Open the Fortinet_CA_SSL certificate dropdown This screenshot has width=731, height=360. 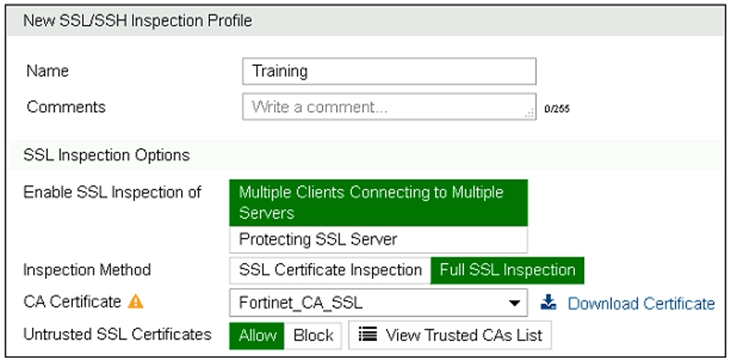coord(378,303)
